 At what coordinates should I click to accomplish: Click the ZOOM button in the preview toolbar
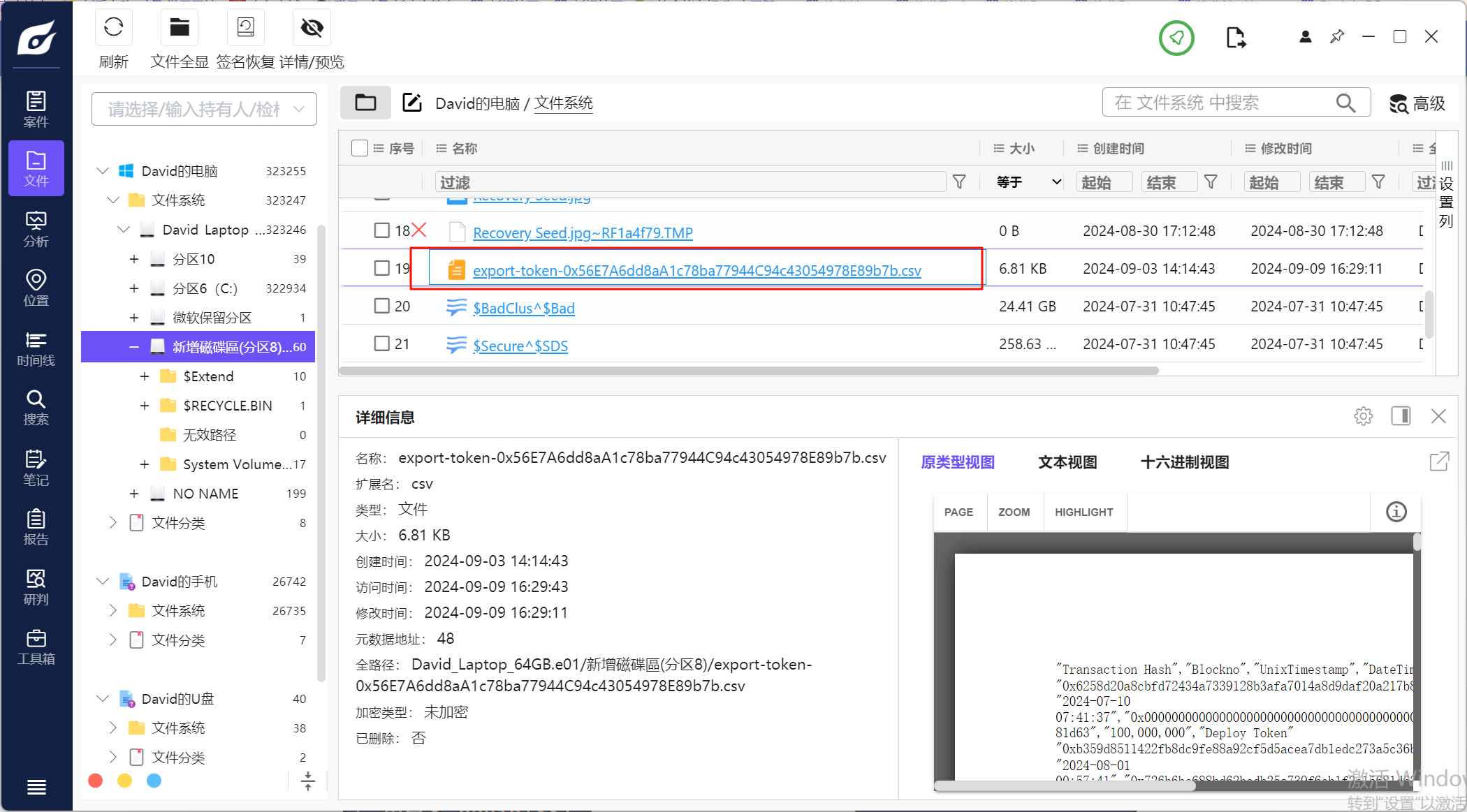click(1014, 512)
